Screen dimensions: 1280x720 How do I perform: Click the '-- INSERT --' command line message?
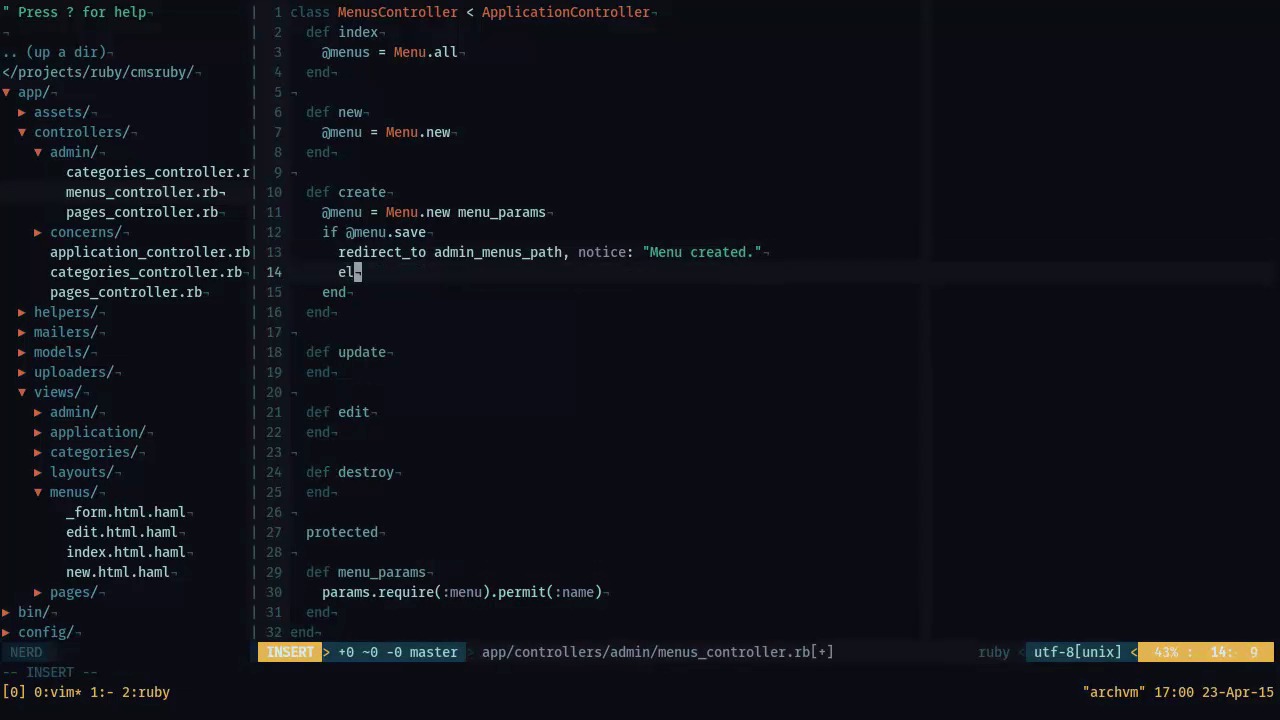[x=50, y=672]
